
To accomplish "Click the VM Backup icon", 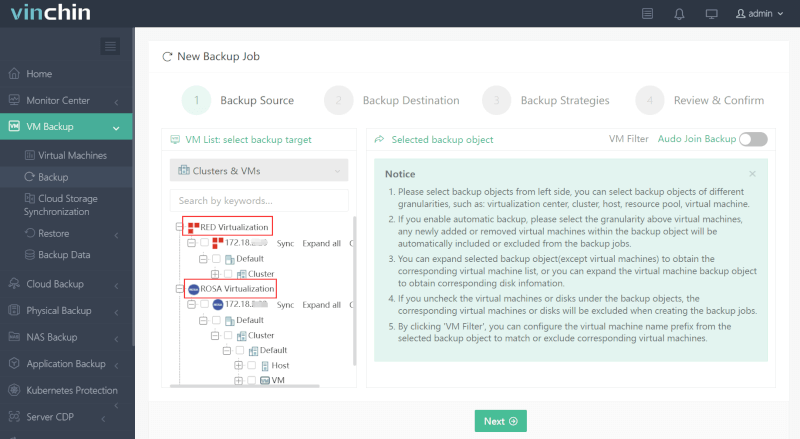I will pos(14,126).
